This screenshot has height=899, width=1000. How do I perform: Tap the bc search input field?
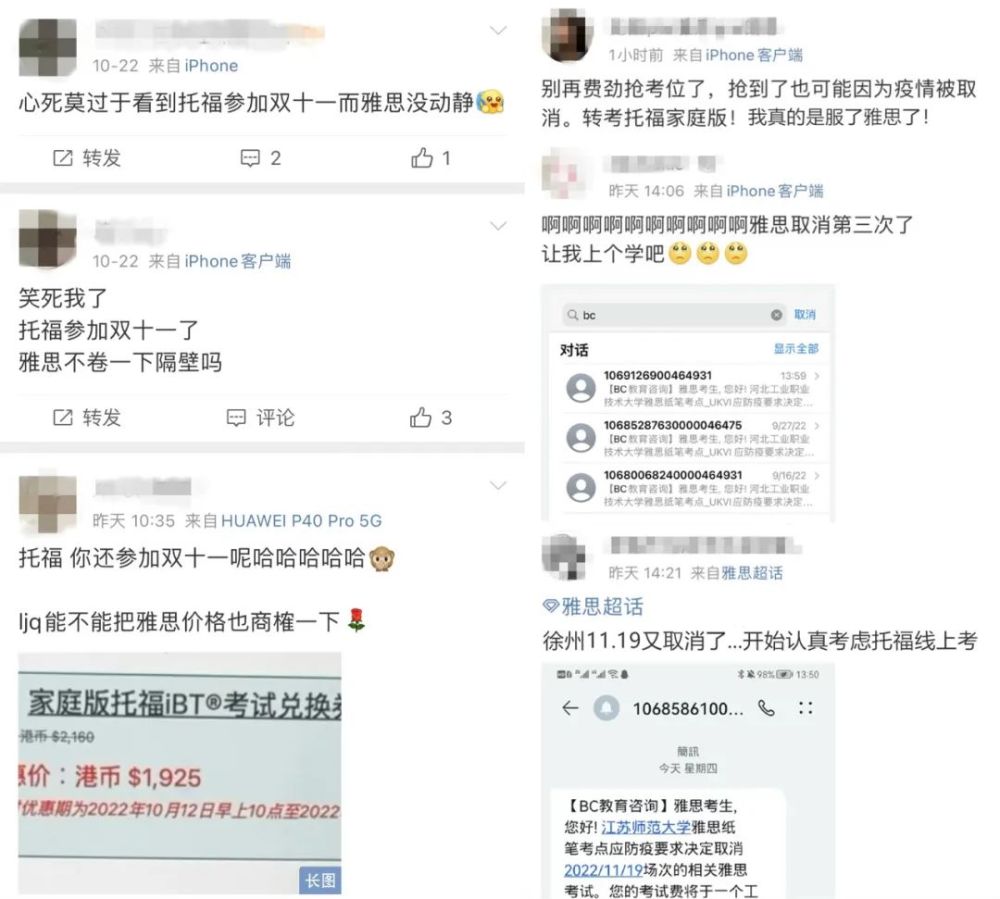(x=675, y=315)
